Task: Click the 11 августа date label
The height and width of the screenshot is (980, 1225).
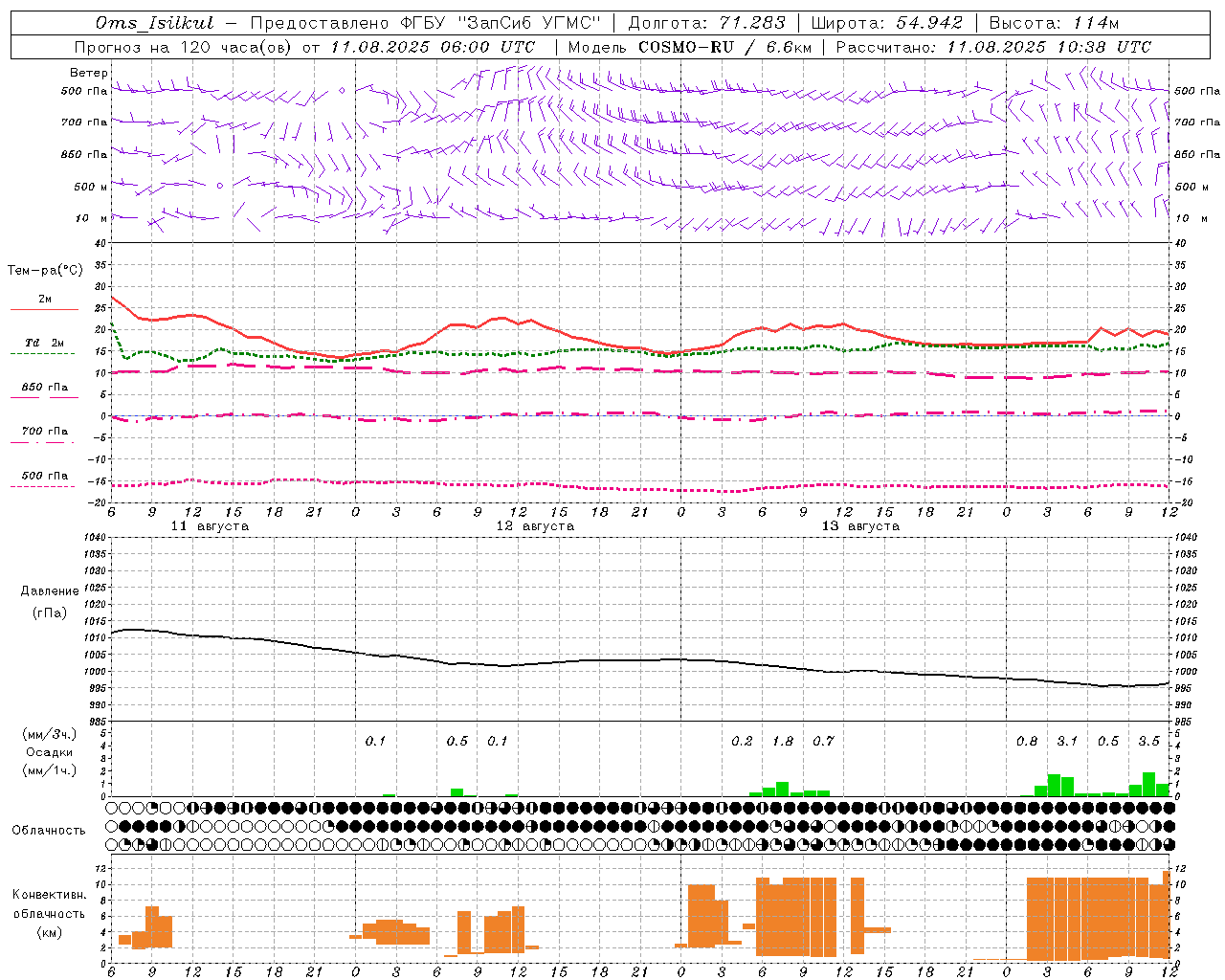Action: click(x=210, y=526)
